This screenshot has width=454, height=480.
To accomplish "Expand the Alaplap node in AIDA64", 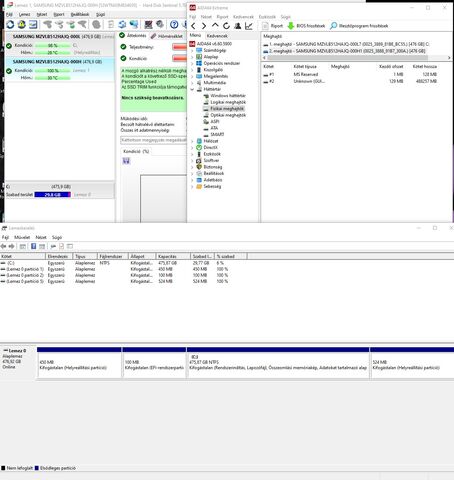I will [x=192, y=57].
